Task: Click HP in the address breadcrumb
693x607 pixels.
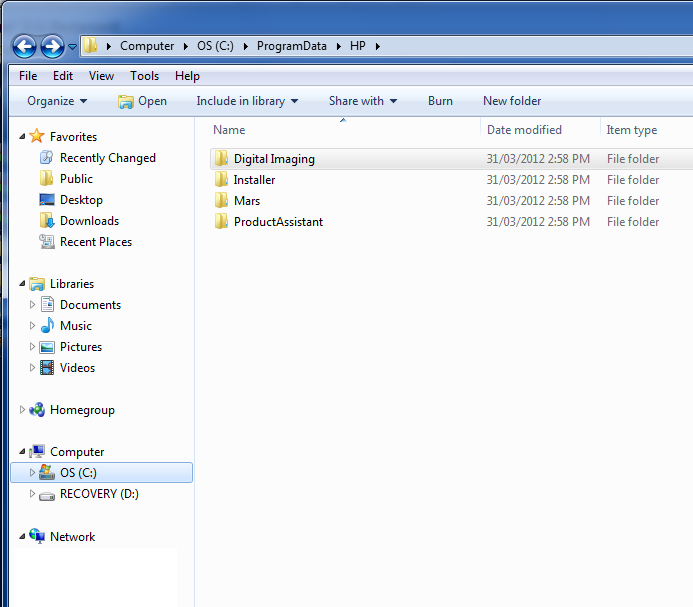Action: click(358, 46)
